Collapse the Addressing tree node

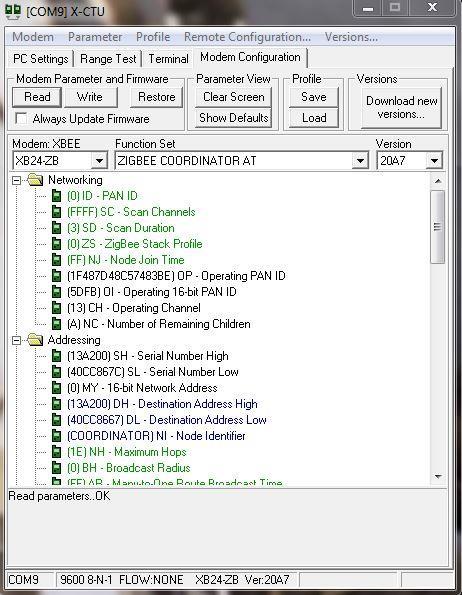(x=16, y=340)
